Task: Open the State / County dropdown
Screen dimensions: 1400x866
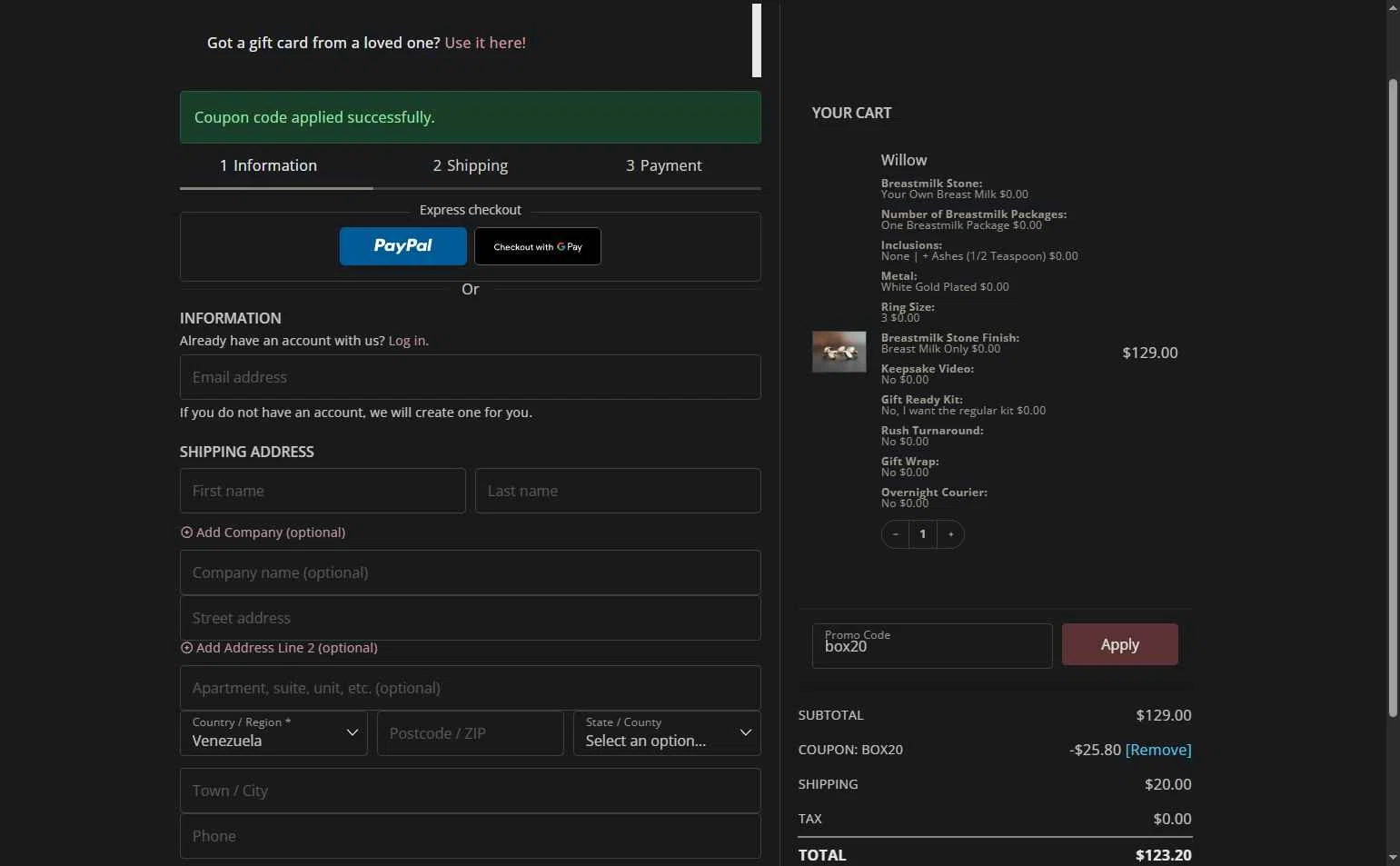Action: point(667,733)
